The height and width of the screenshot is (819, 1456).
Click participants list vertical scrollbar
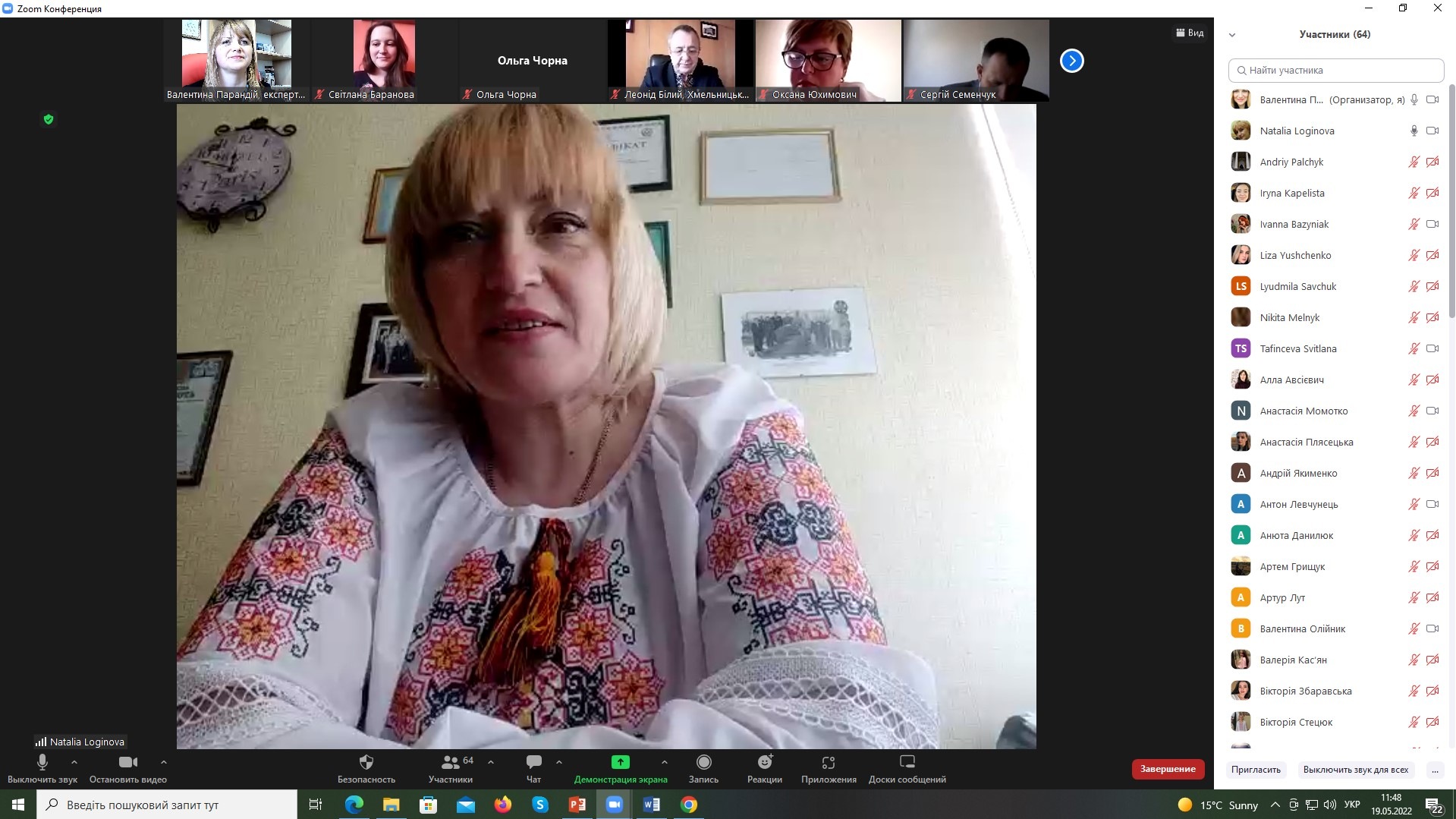click(x=1452, y=201)
